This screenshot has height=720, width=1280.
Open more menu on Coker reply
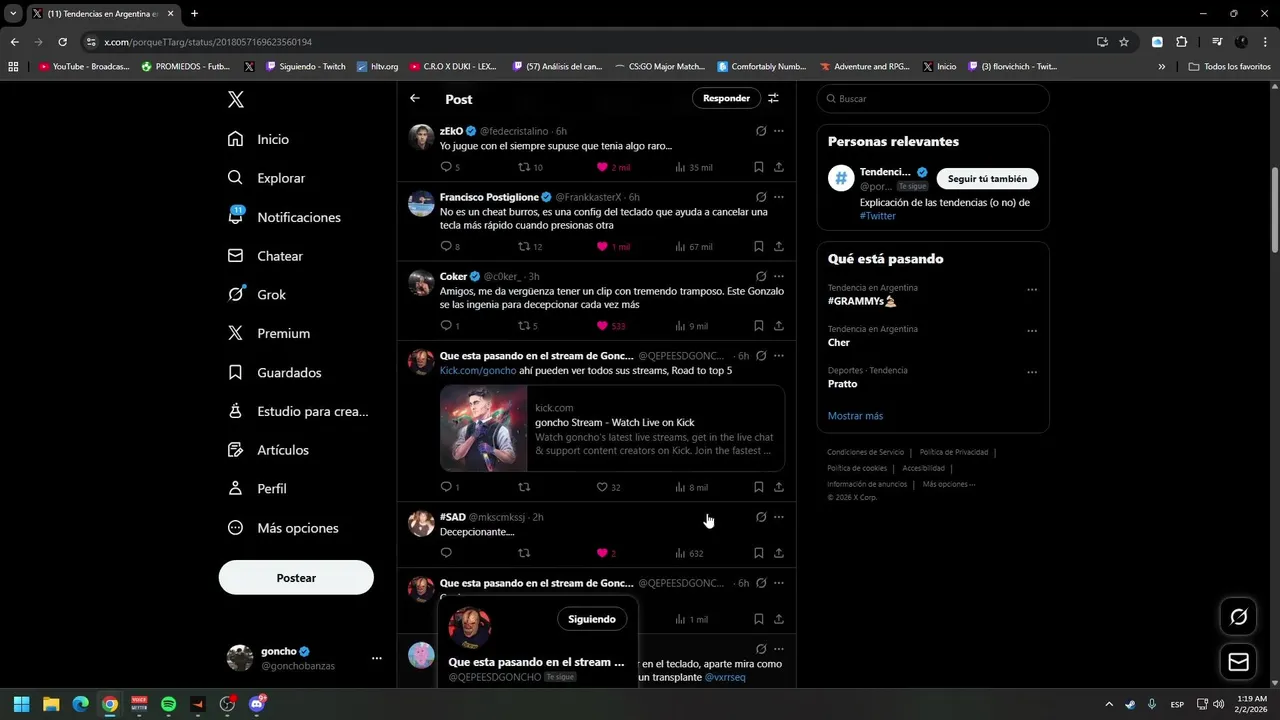(779, 276)
